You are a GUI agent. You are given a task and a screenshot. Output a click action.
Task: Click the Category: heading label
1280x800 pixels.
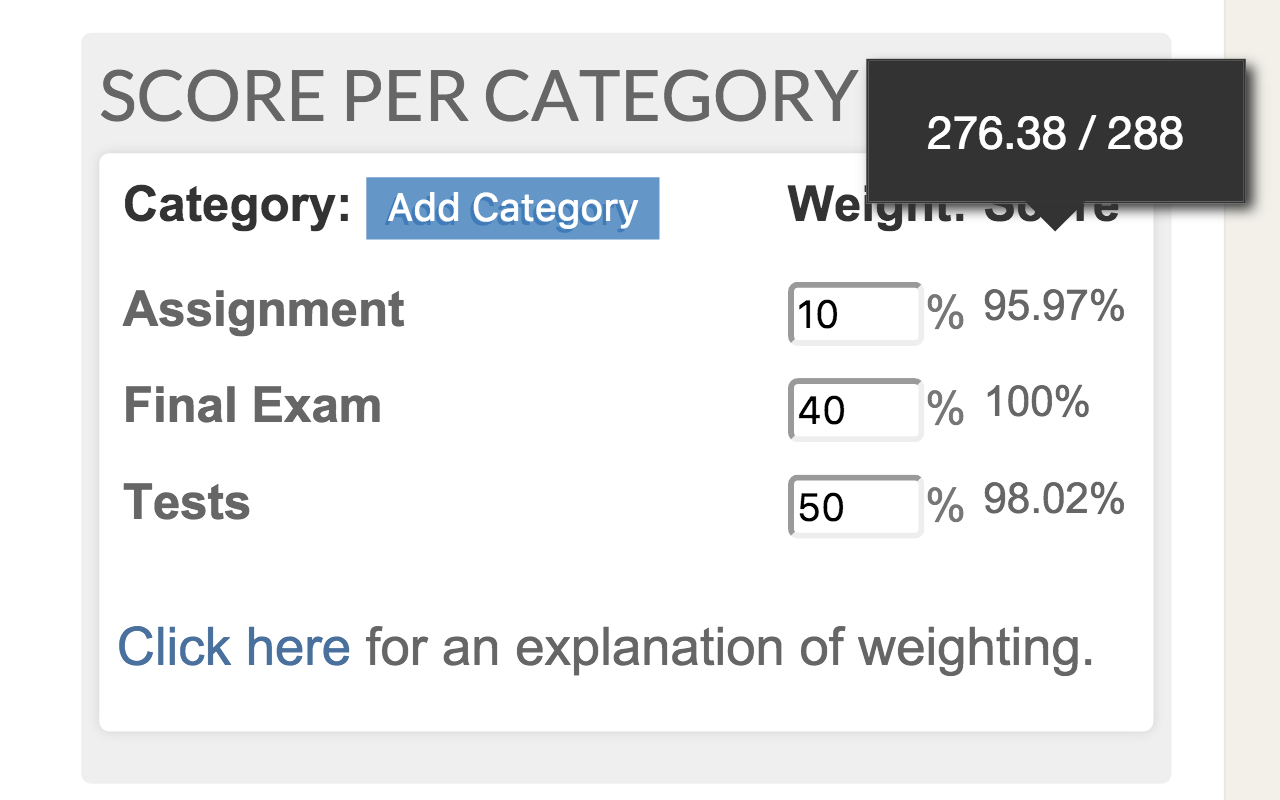point(237,205)
